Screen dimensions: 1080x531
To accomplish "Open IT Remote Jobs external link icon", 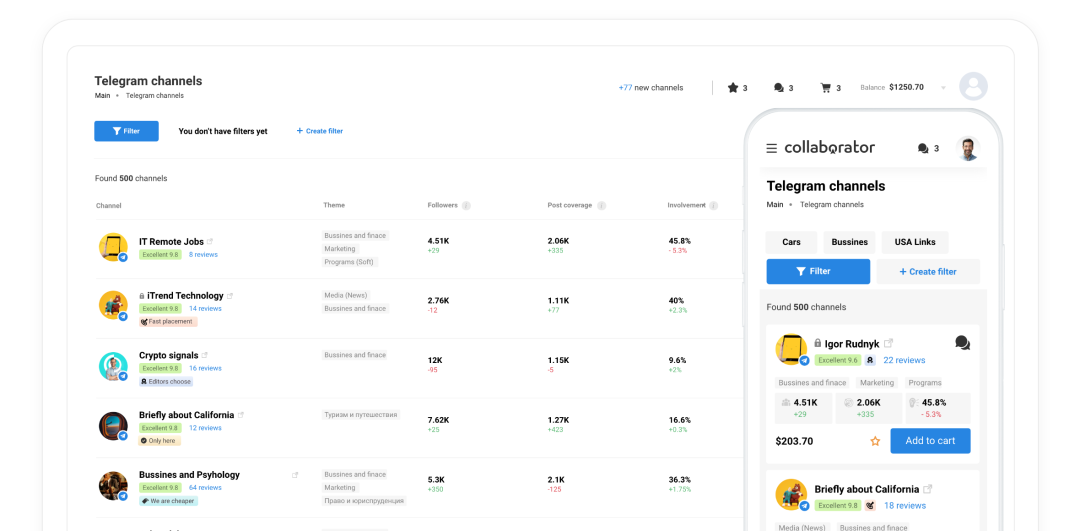I will click(x=210, y=242).
